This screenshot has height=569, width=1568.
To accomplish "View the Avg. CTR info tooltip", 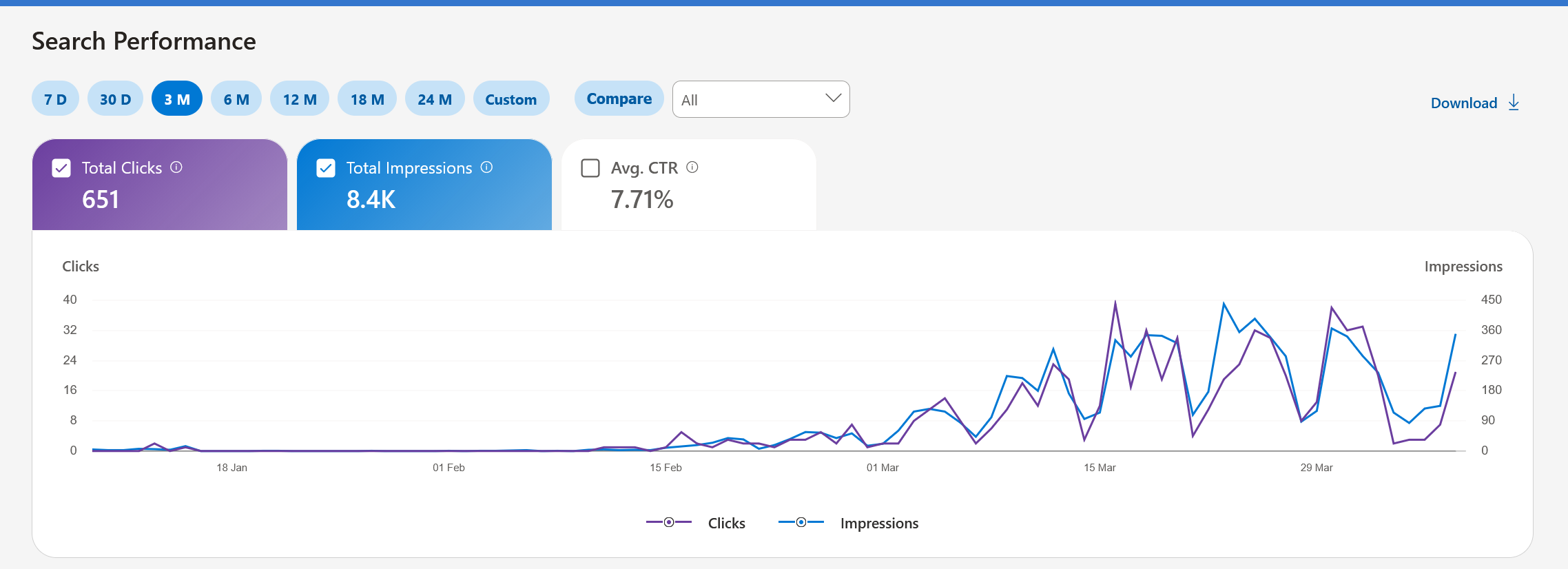I will (x=693, y=167).
